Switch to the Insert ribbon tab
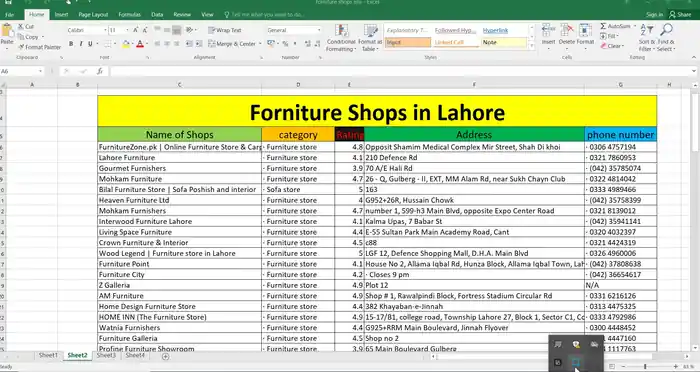Screen dimensions: 700x372 coord(62,15)
